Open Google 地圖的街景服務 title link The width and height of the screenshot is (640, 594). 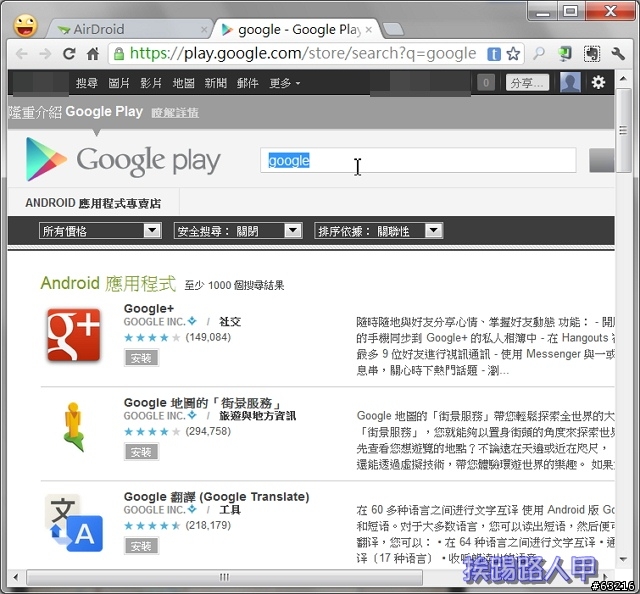point(203,403)
